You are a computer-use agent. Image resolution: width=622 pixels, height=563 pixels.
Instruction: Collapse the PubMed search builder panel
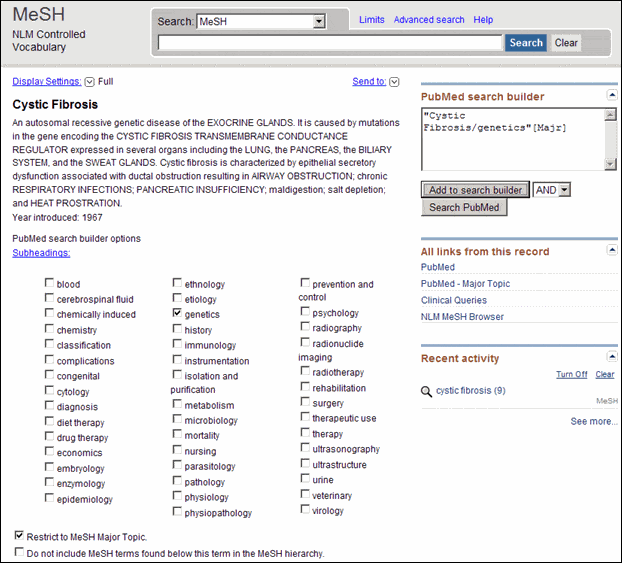pos(612,96)
